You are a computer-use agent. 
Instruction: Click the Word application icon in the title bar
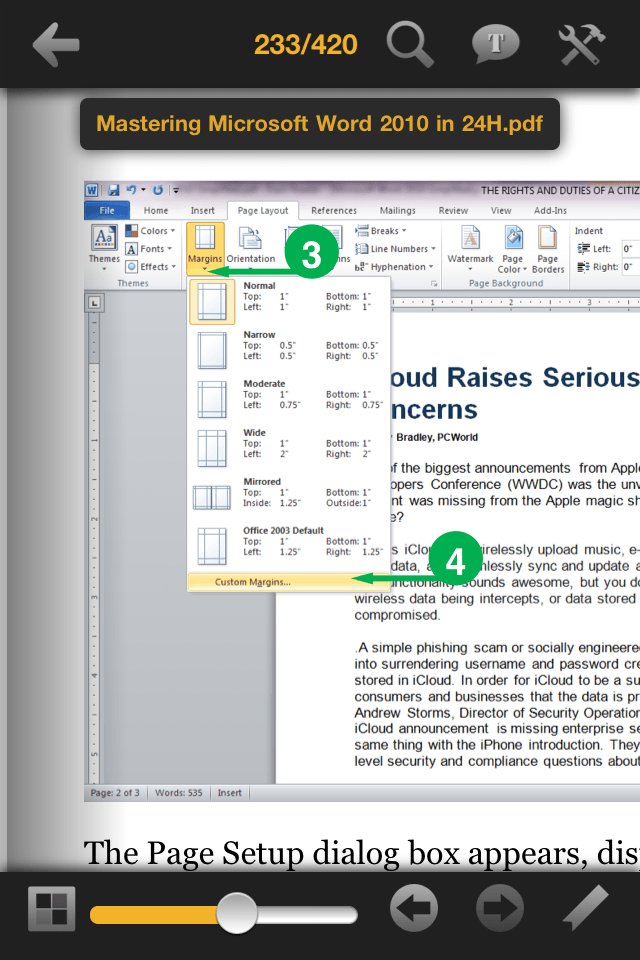(x=91, y=190)
